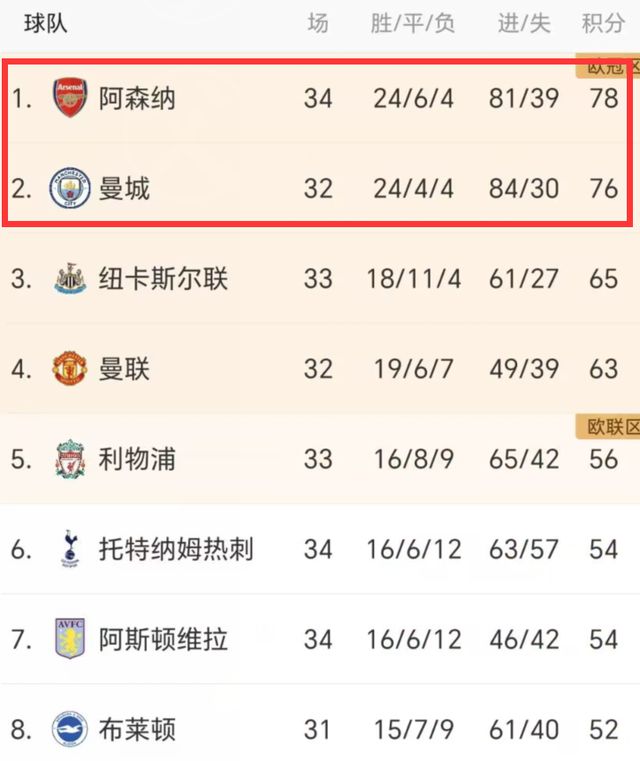The width and height of the screenshot is (640, 761).
Task: Click the 球队 column header
Action: [x=46, y=23]
